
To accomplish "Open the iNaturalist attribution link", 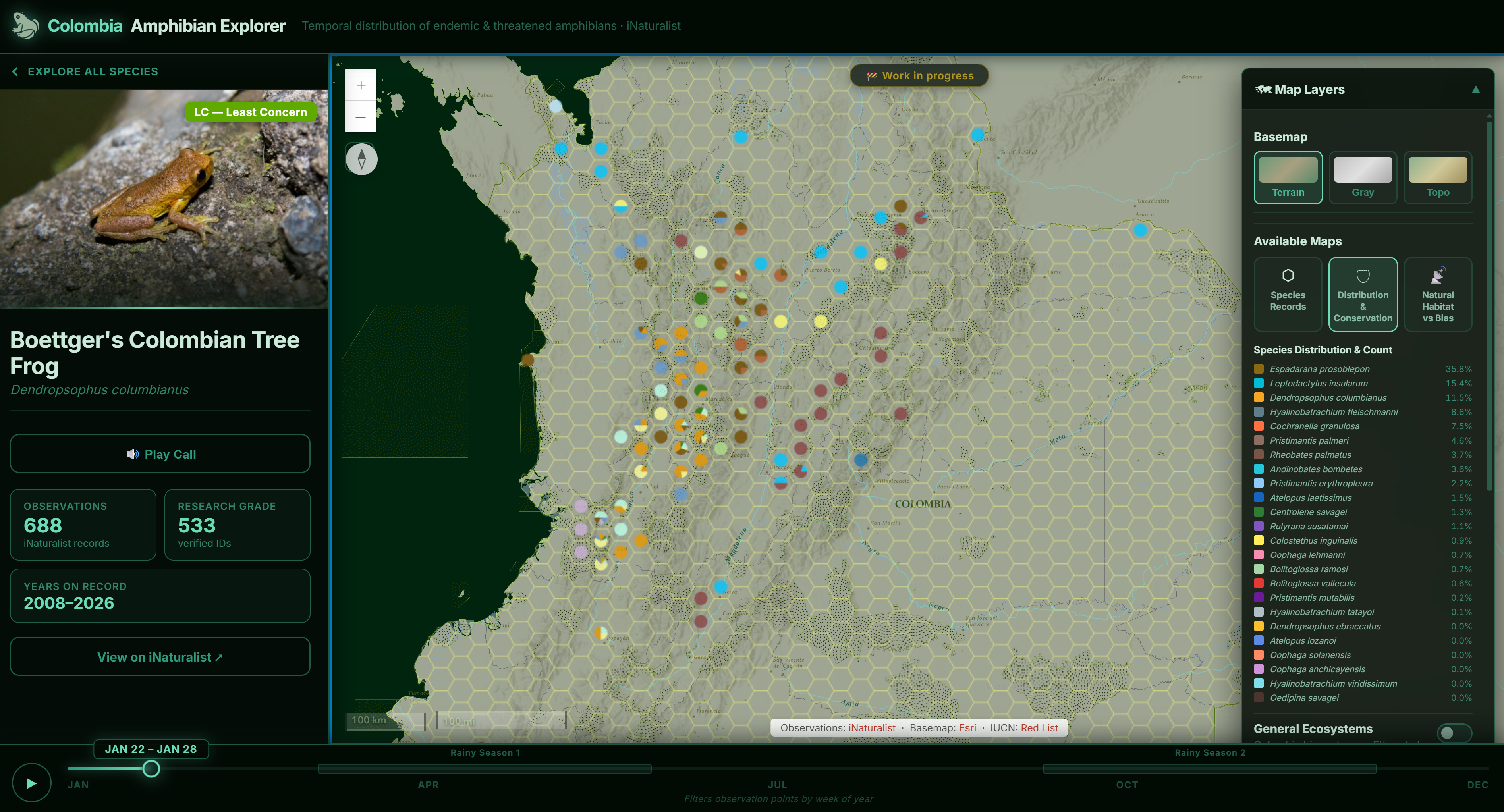I will pyautogui.click(x=872, y=728).
